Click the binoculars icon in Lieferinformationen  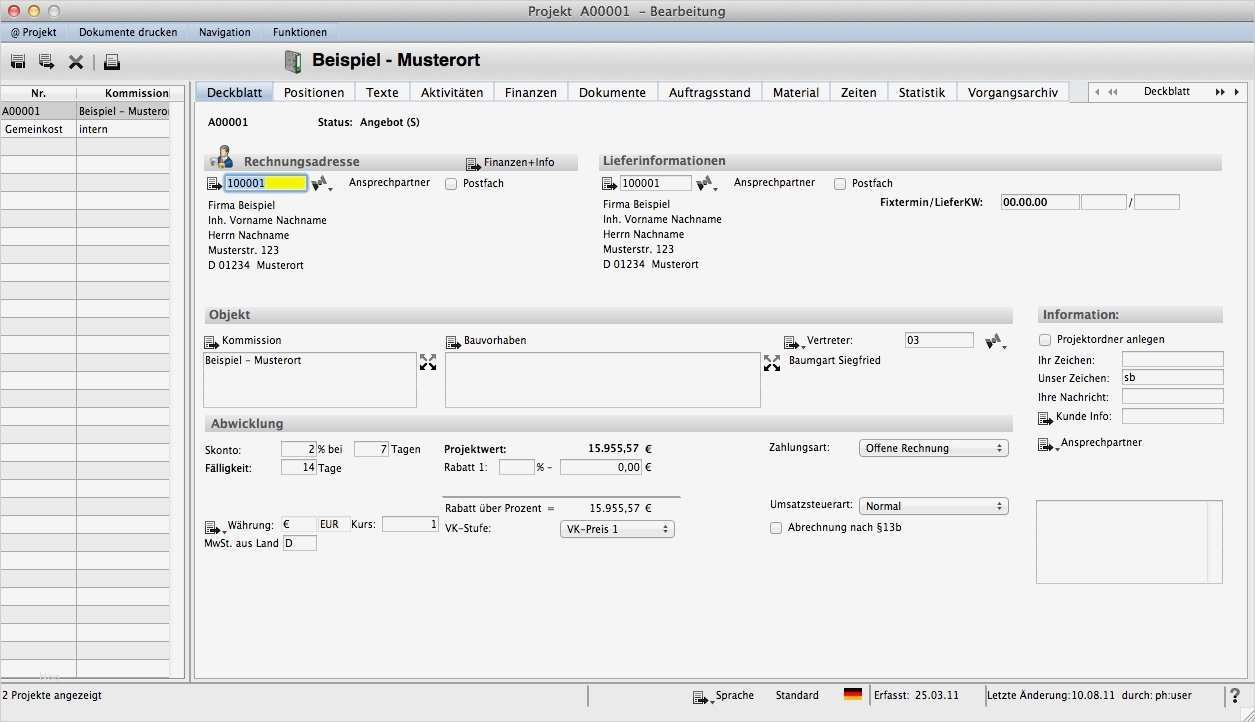pyautogui.click(x=706, y=184)
